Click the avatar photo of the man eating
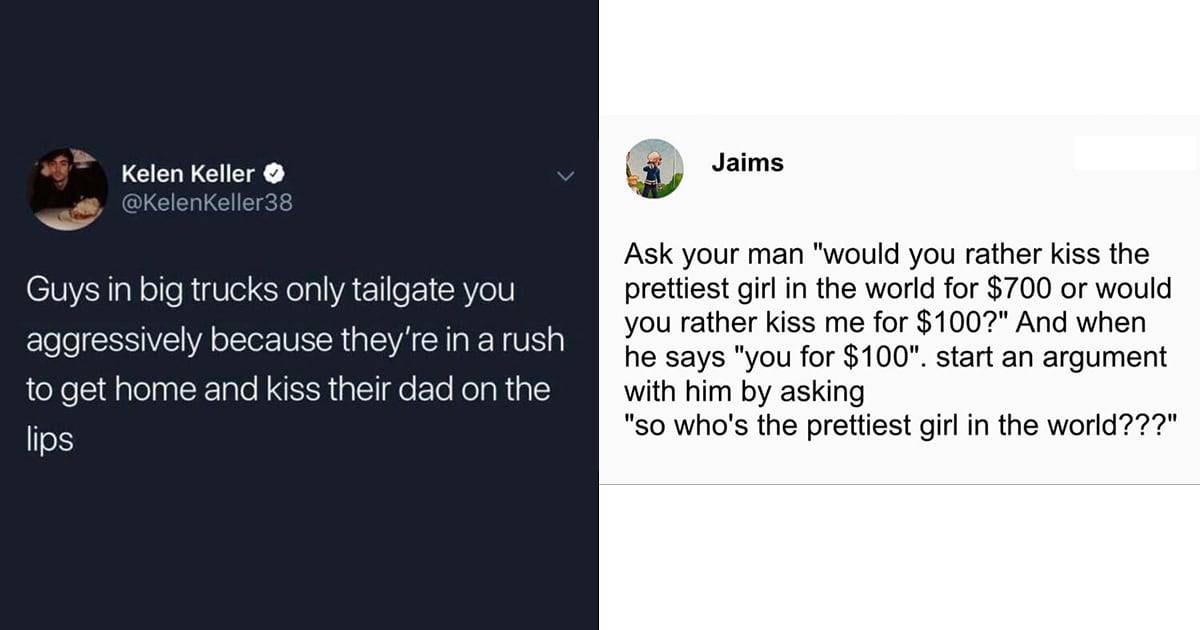The image size is (1200, 630). (x=68, y=188)
